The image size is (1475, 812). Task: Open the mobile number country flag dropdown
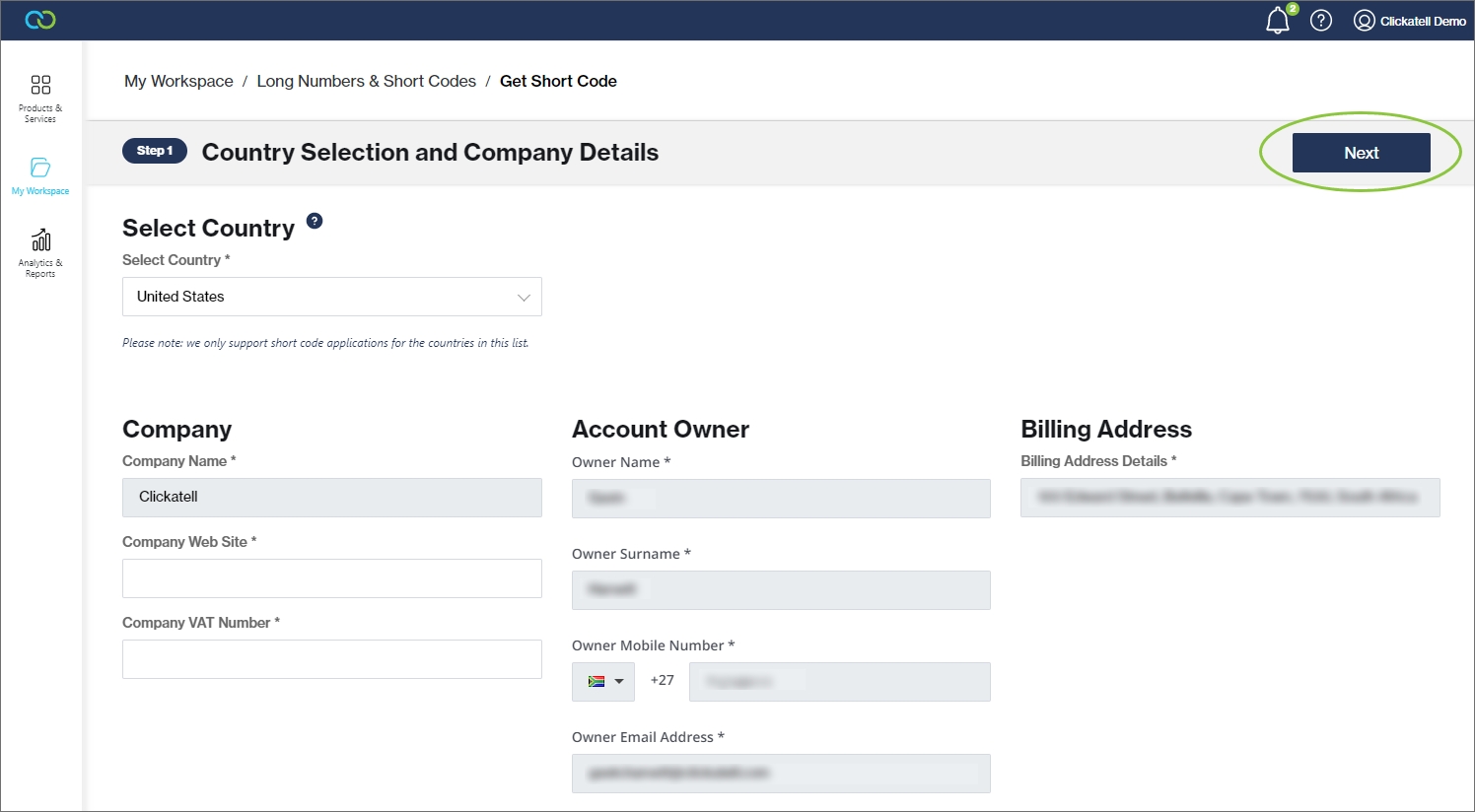click(x=603, y=681)
